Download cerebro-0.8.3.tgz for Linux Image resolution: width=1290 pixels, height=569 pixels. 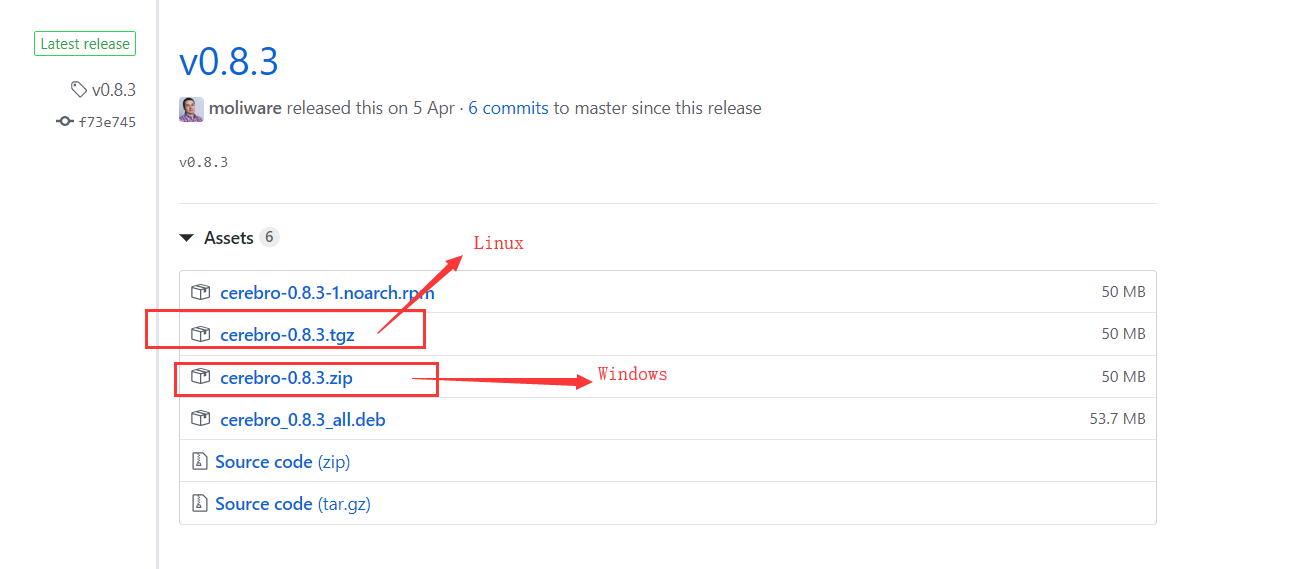point(287,335)
